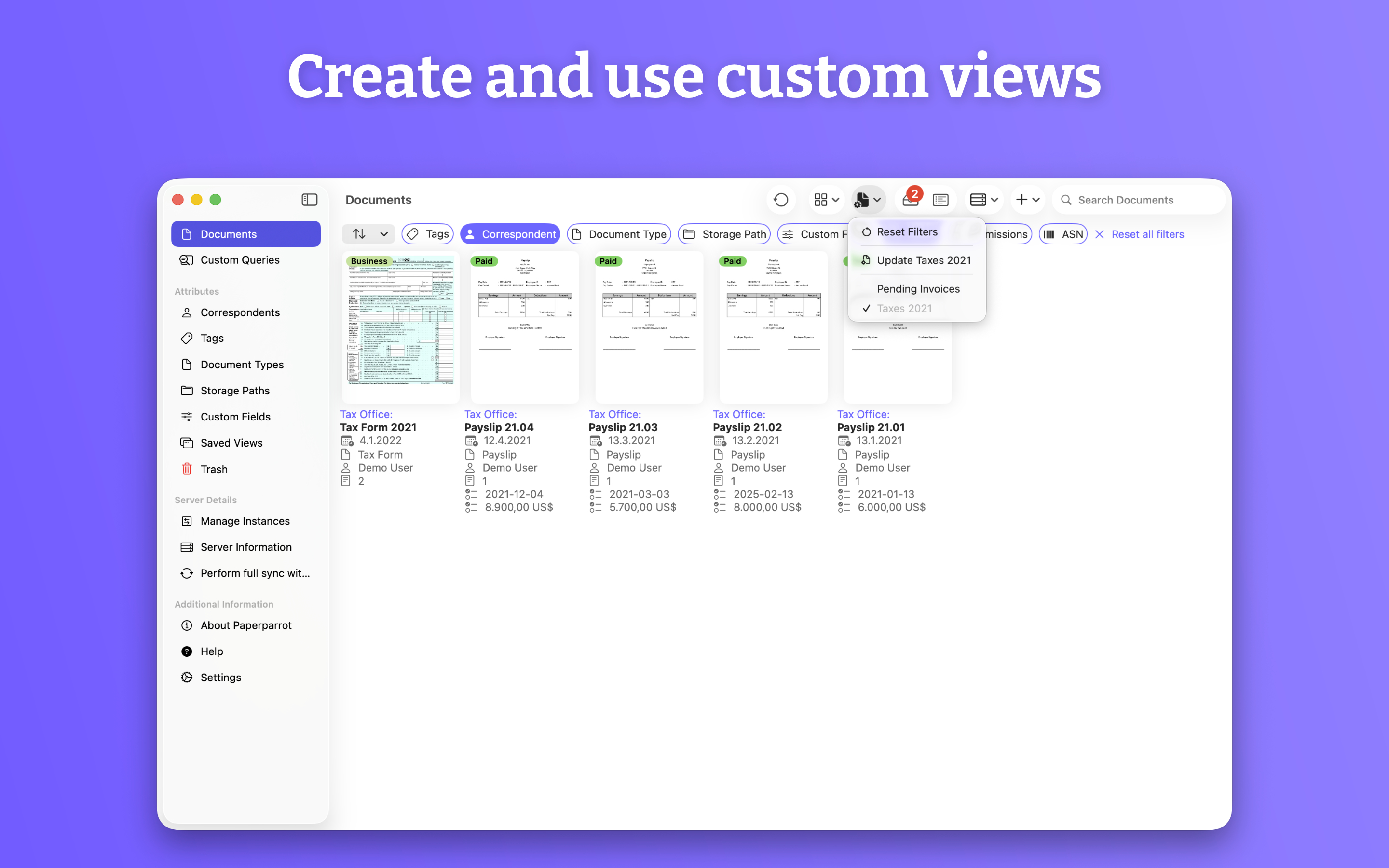
Task: Open the sort order dropdown
Action: coord(368,234)
